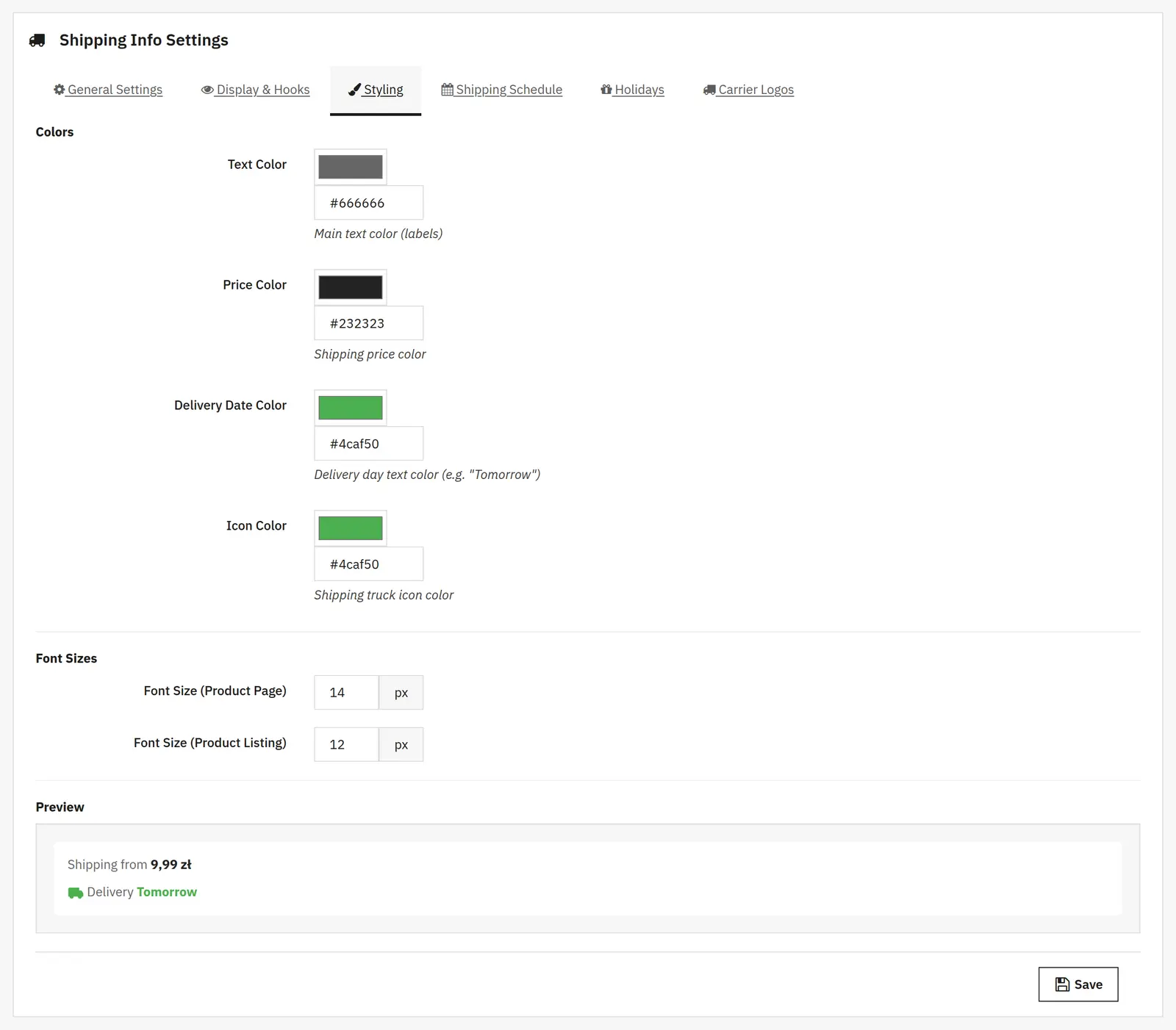Click the calendar icon on Shipping Schedule tab
The width and height of the screenshot is (1176, 1030).
coord(447,90)
